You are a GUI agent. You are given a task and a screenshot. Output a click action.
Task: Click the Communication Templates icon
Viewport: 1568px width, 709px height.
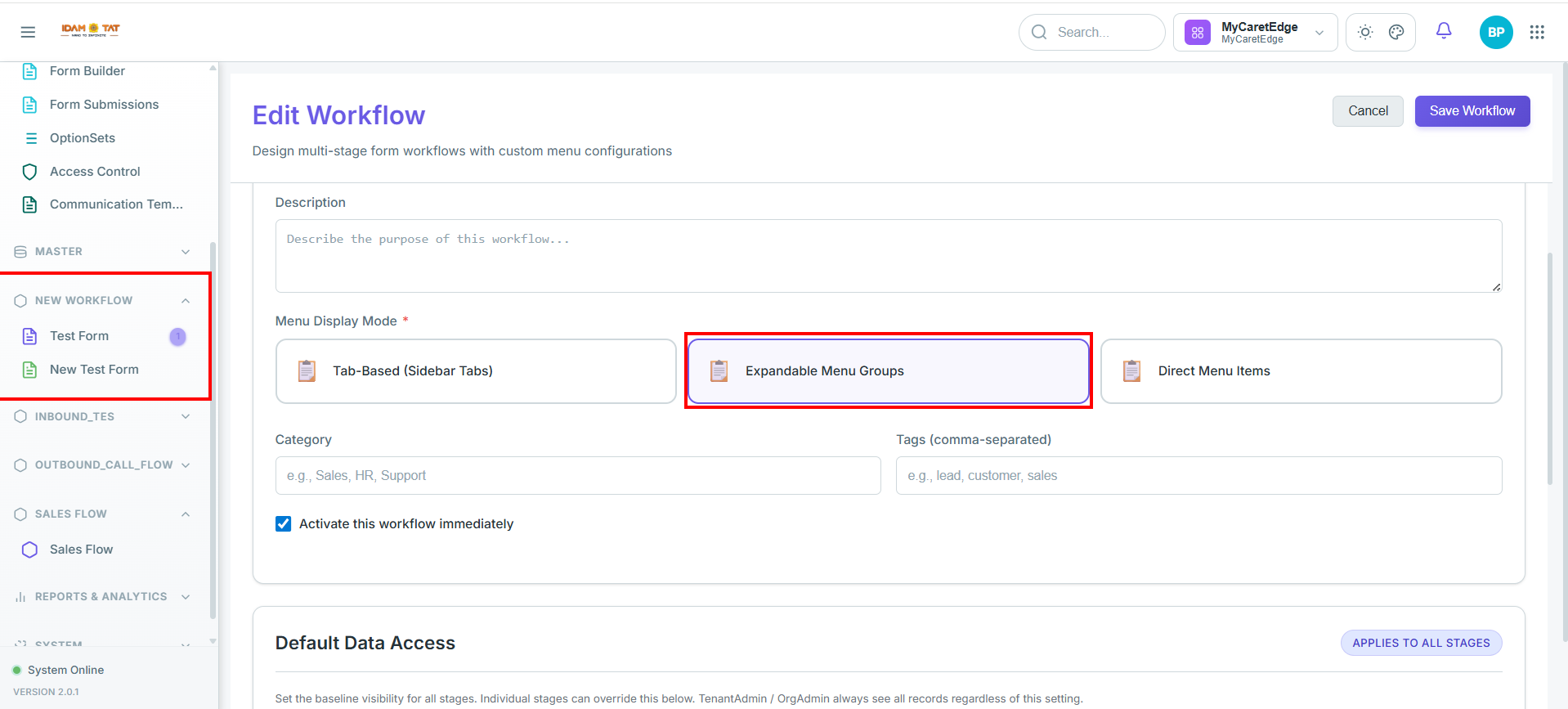pyautogui.click(x=30, y=204)
